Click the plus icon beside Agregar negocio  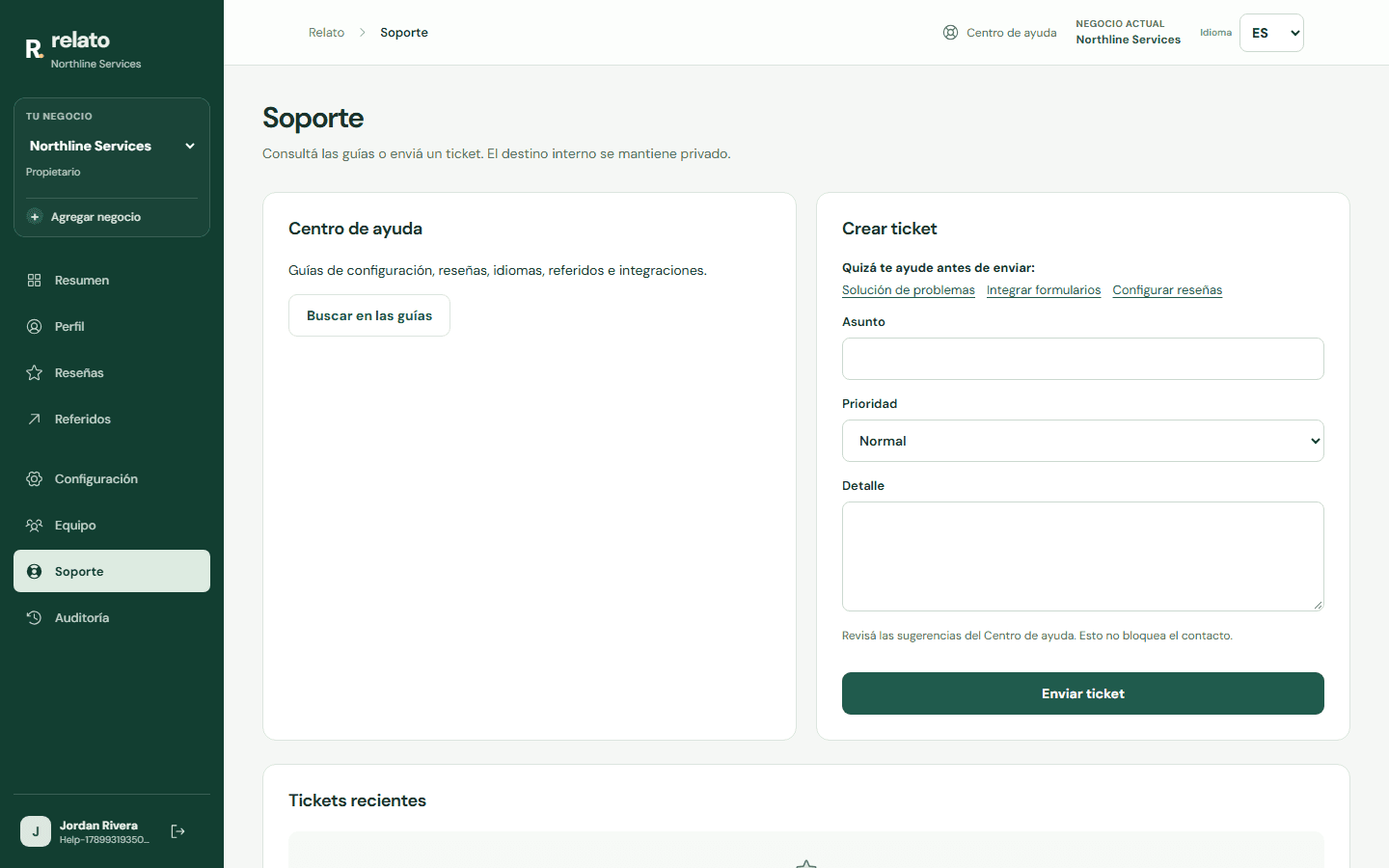35,217
